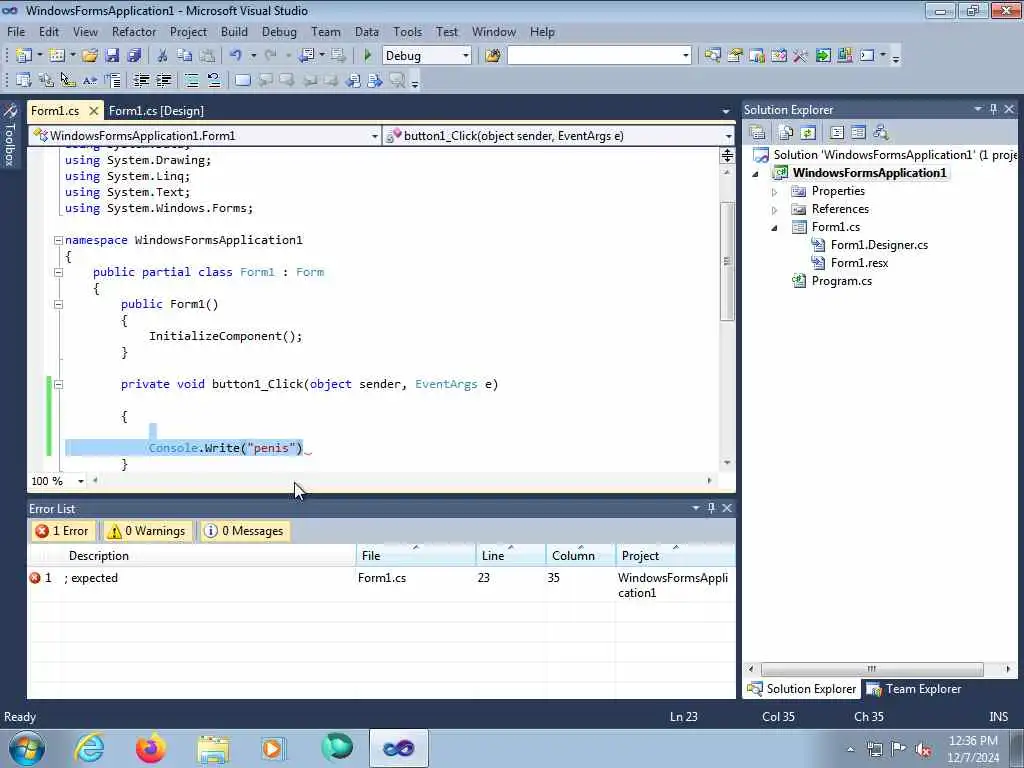Open the WindowsFormsApplication1.Form1 class dropdown

(x=375, y=136)
